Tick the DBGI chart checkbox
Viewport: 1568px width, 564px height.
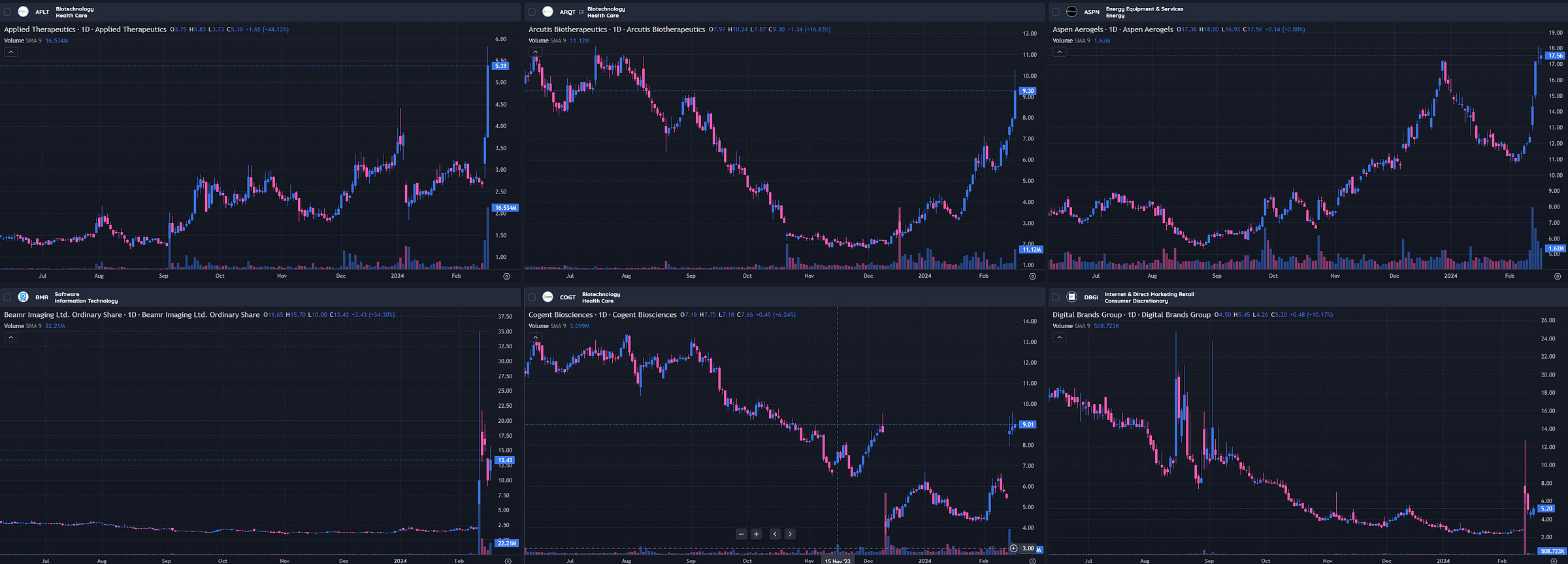coord(1056,297)
